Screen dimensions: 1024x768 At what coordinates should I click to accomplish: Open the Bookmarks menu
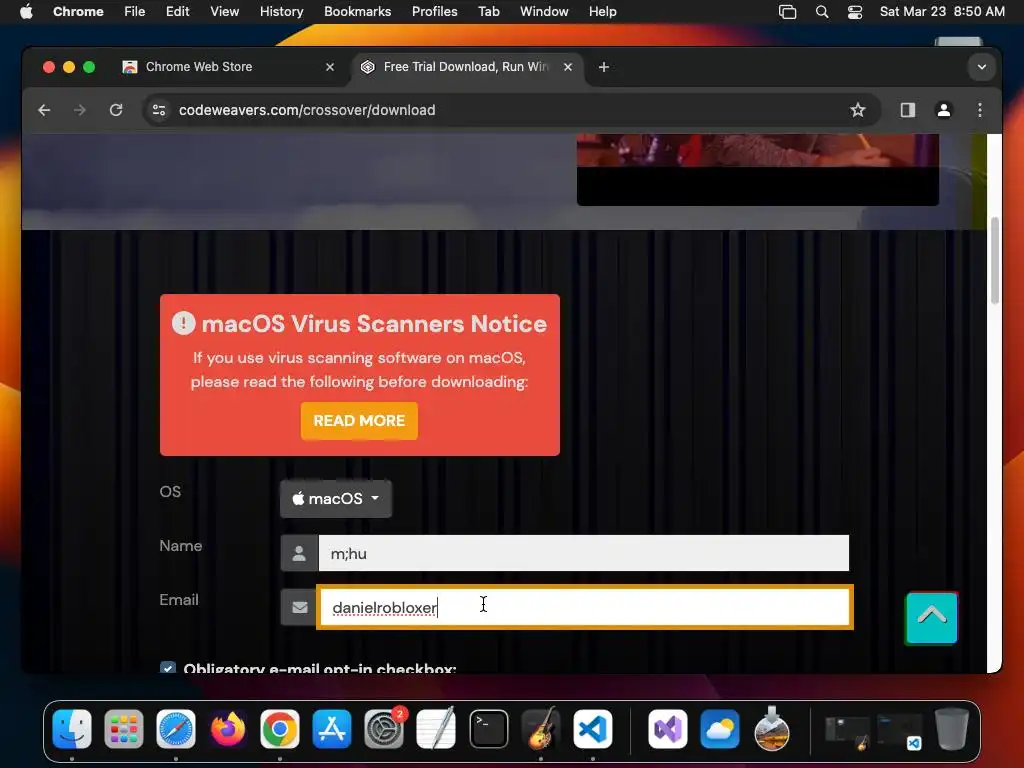[x=357, y=11]
